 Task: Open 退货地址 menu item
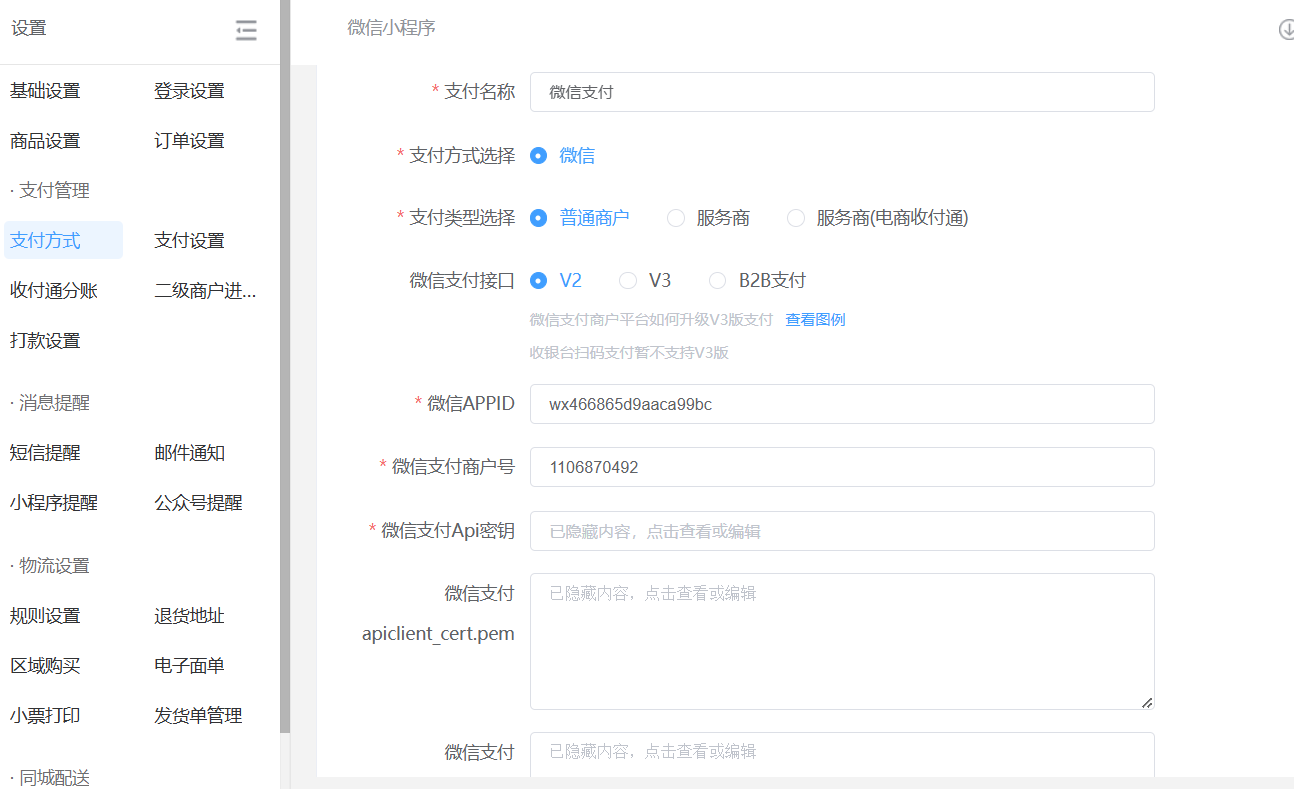[189, 616]
